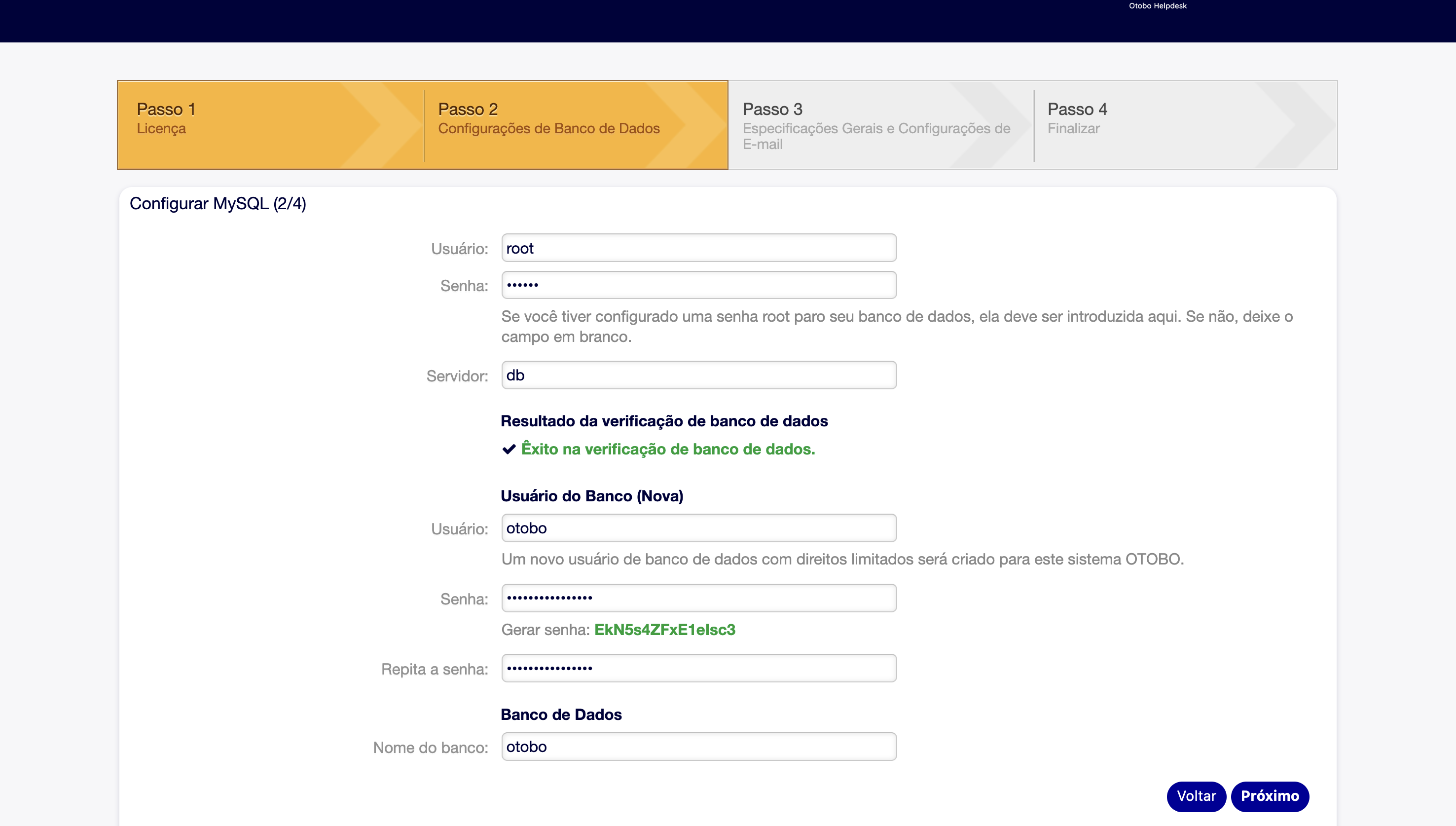Go to Passo 4 Finalizar step
Image resolution: width=1456 pixels, height=826 pixels.
point(1077,118)
